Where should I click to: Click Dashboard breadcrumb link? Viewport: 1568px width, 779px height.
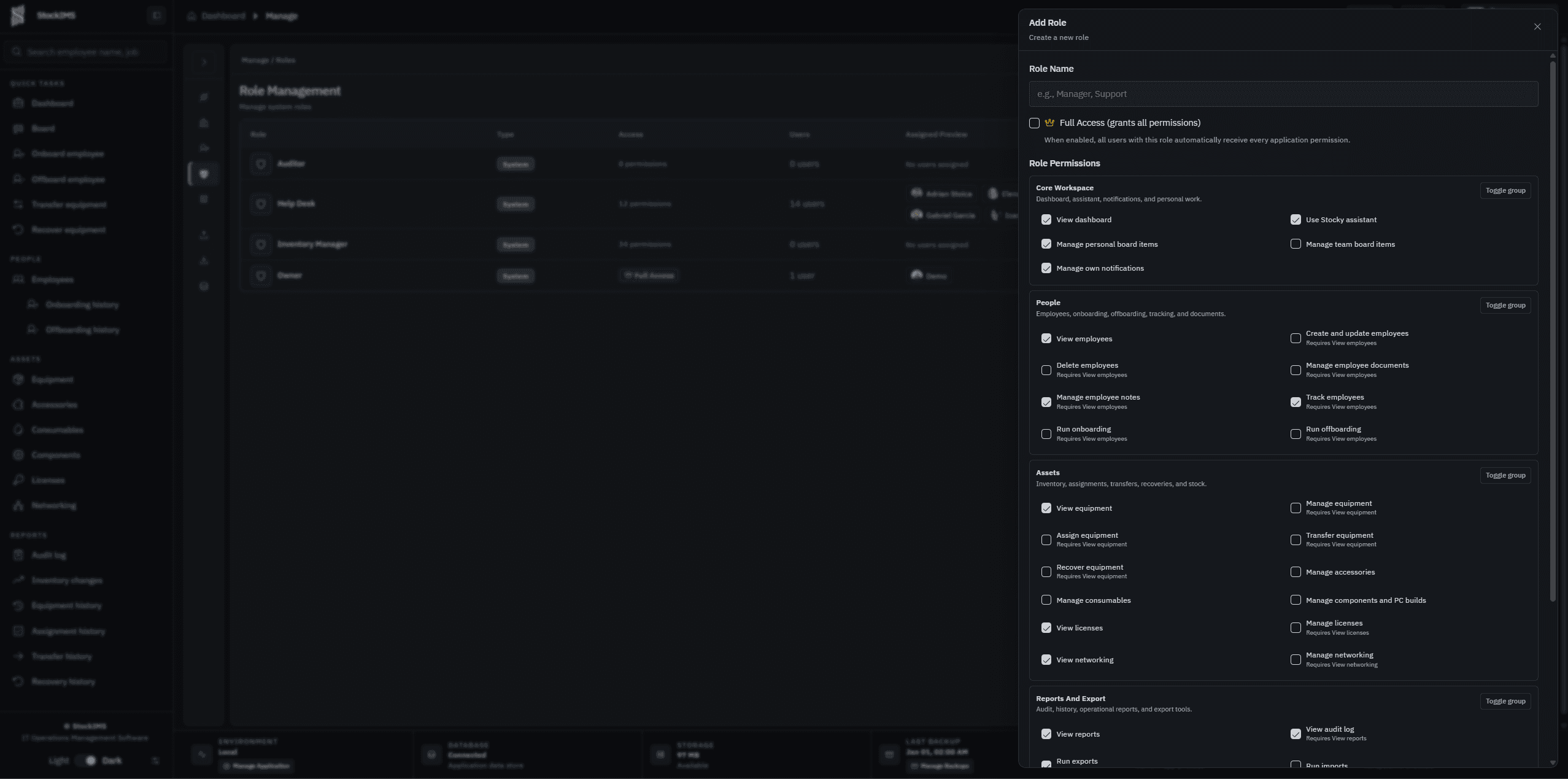[223, 16]
